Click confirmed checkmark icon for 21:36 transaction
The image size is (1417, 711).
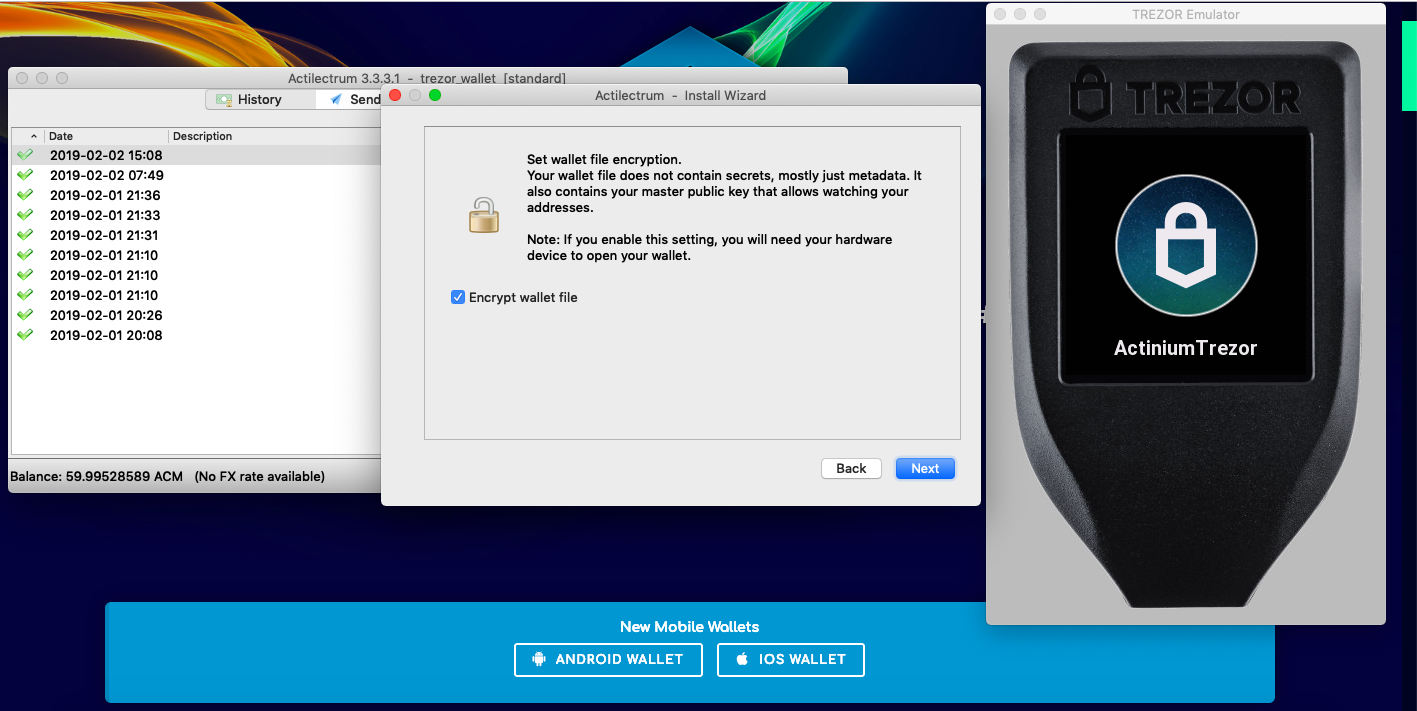coord(25,195)
